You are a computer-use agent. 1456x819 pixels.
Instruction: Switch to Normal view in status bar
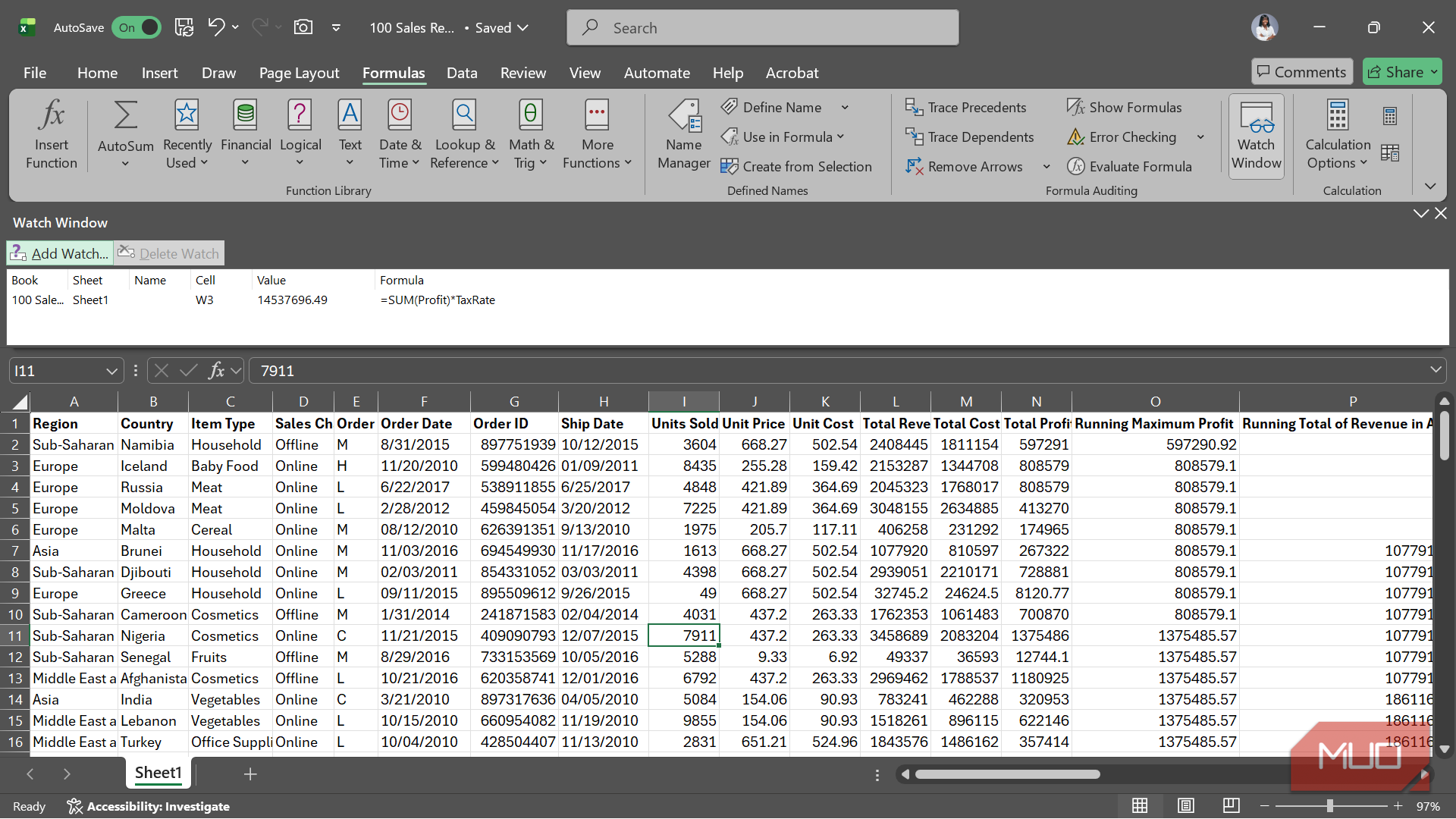(x=1140, y=805)
